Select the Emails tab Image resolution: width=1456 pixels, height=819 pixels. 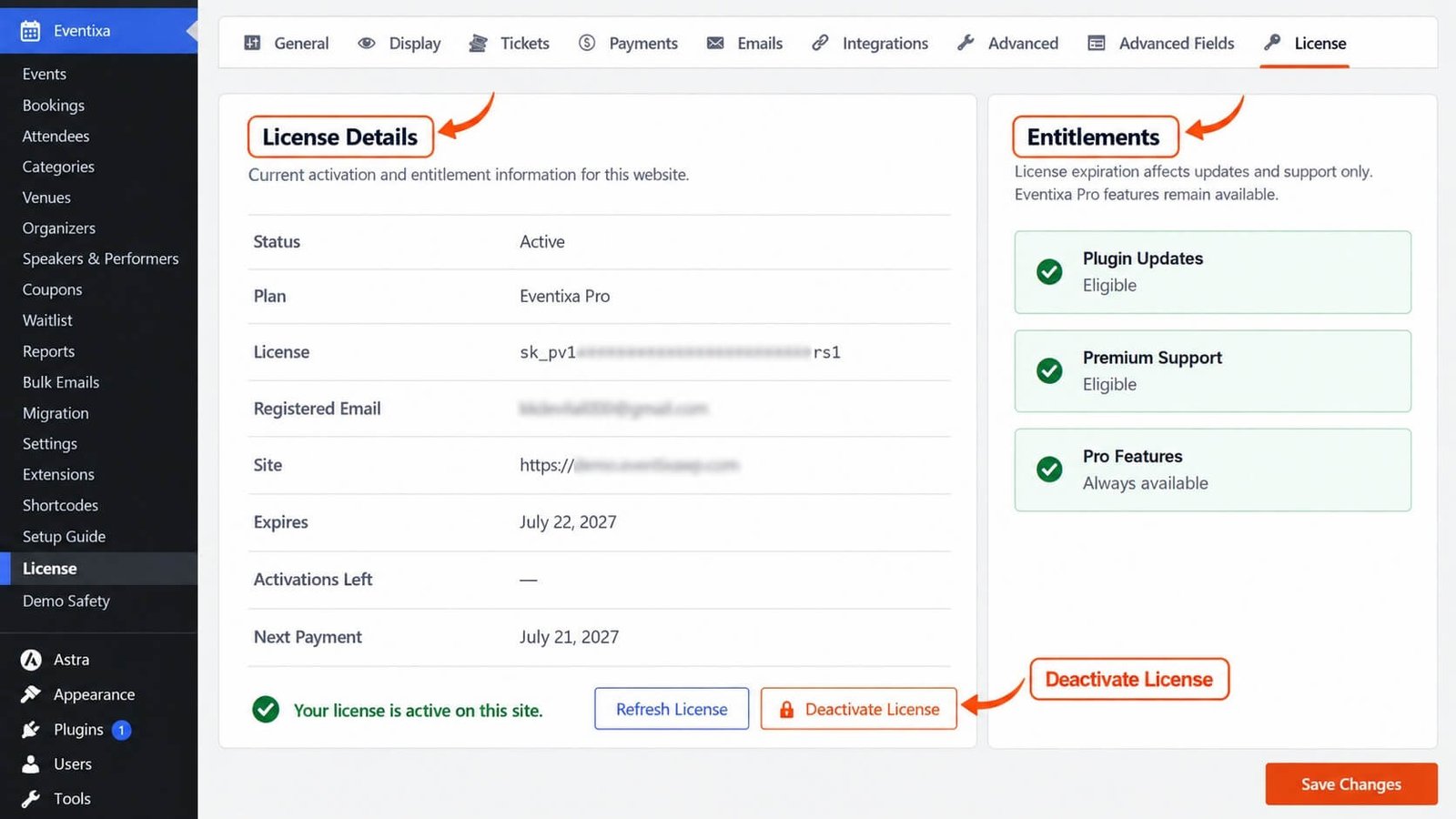(745, 43)
